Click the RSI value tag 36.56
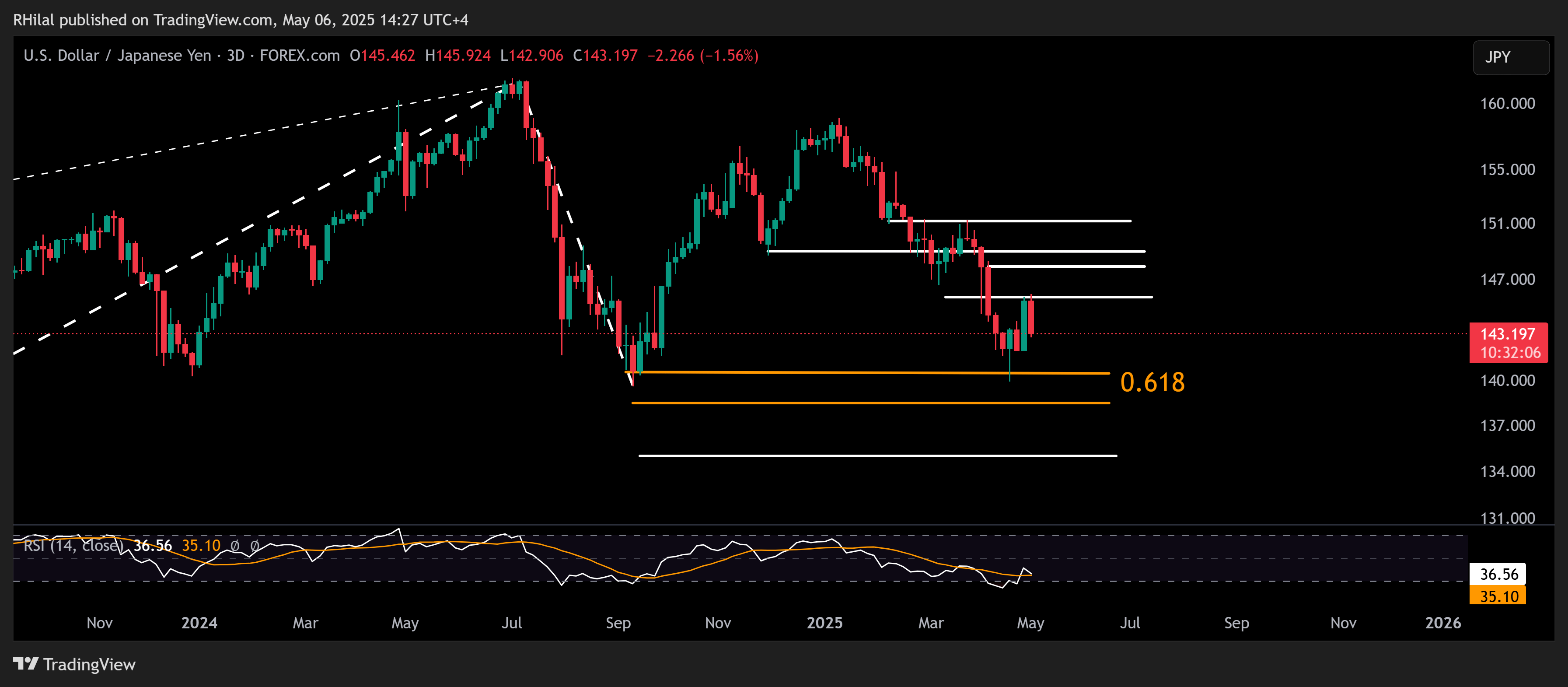Viewport: 1568px width, 687px height. click(x=1498, y=575)
